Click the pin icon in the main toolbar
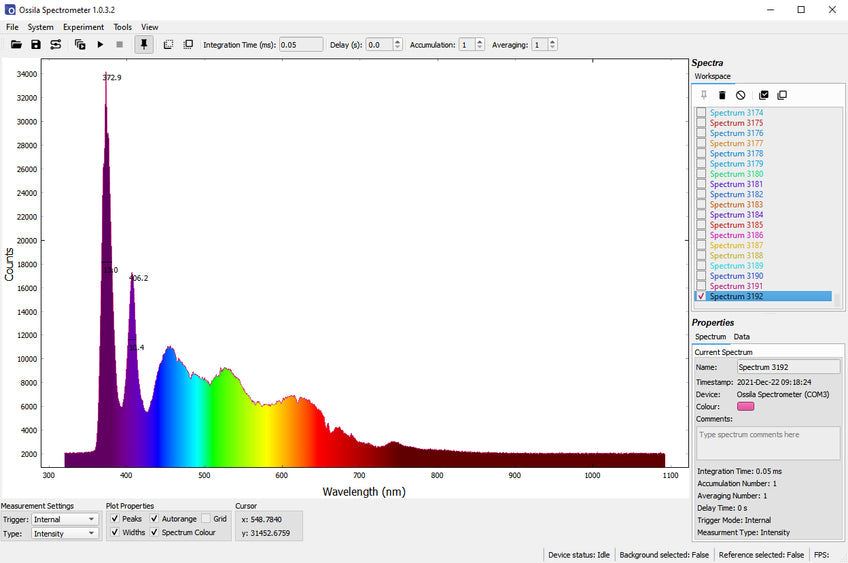848x563 pixels. point(144,45)
